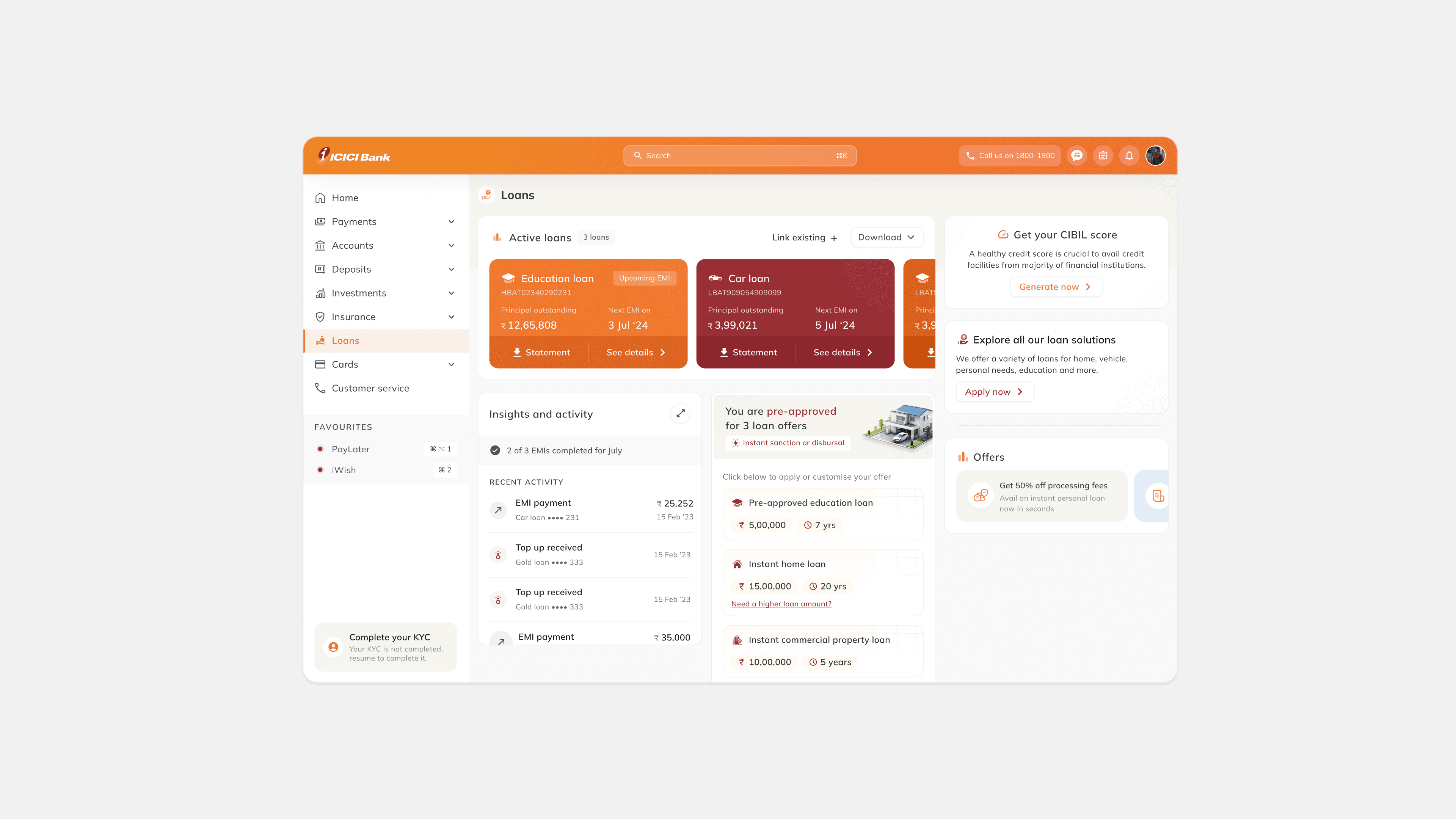Expand the Payments menu chevron
This screenshot has height=819, width=1456.
(451, 221)
